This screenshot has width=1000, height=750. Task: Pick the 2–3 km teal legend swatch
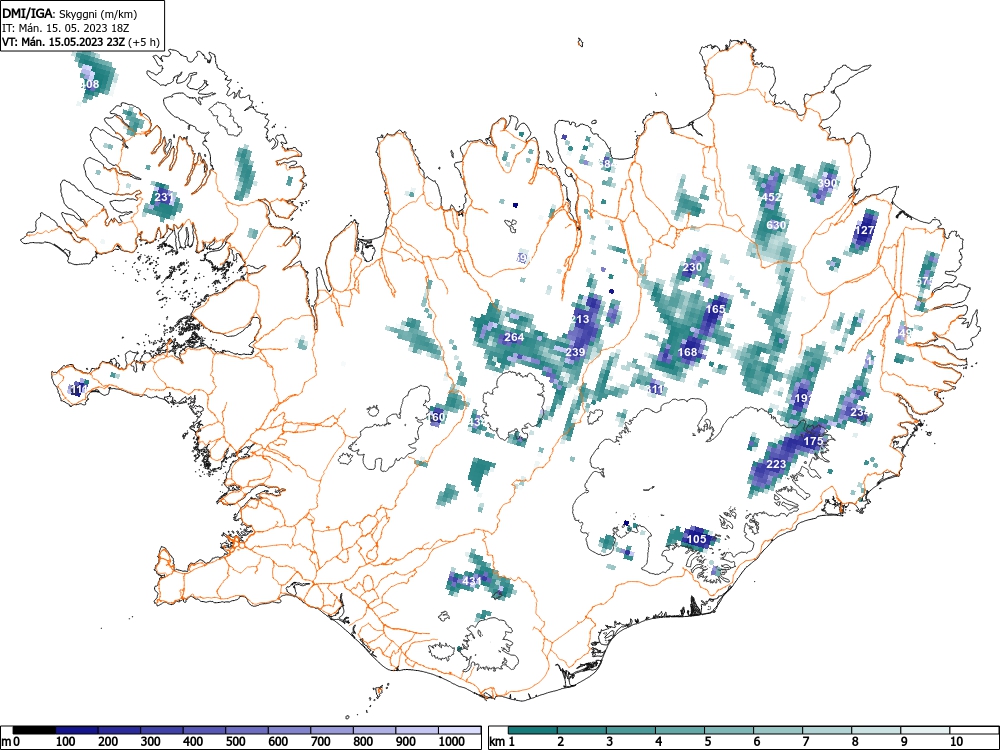pos(582,730)
